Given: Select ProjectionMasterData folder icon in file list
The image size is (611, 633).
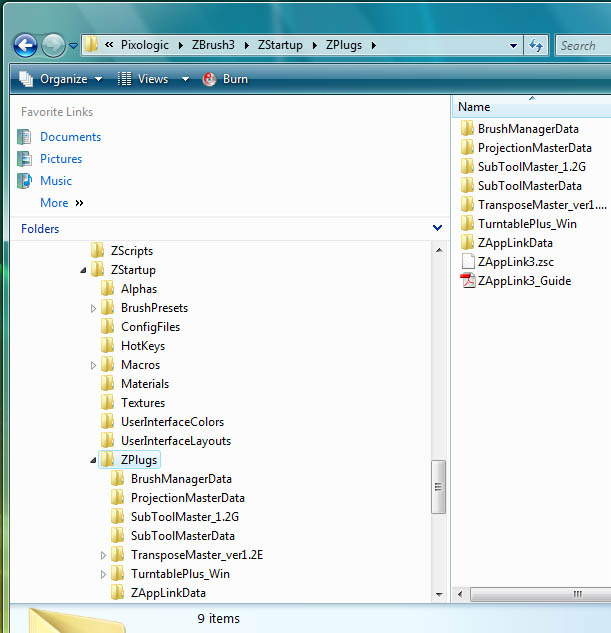Looking at the screenshot, I should click(467, 147).
